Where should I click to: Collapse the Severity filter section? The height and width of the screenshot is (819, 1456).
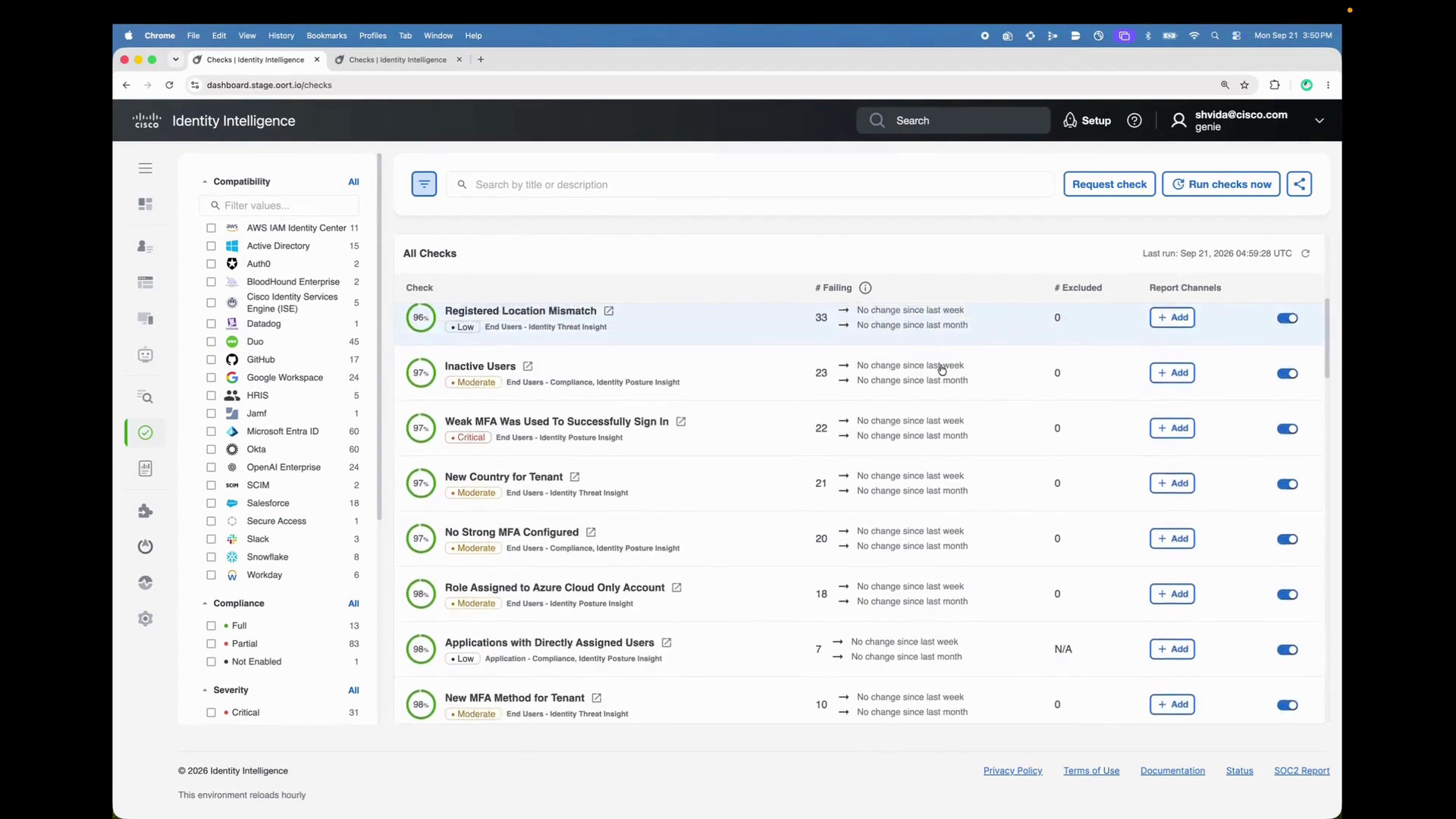pos(205,690)
